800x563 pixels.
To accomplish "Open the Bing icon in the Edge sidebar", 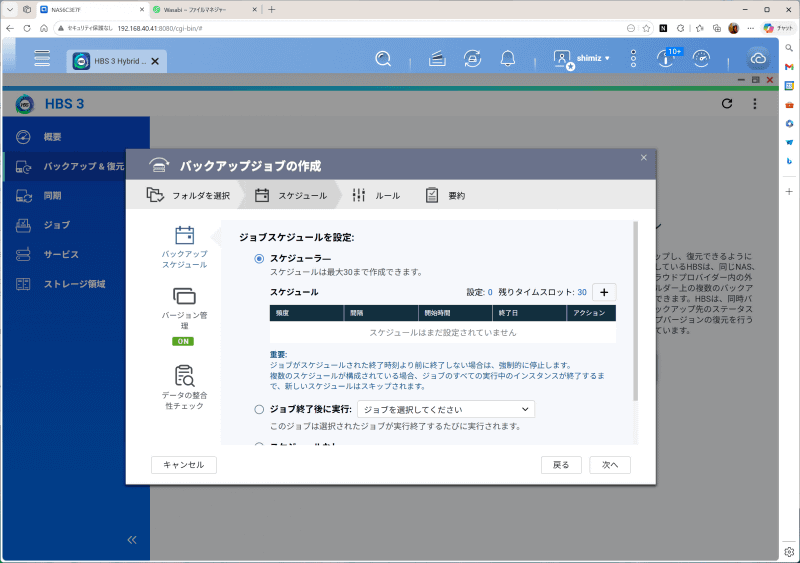I will 789,161.
